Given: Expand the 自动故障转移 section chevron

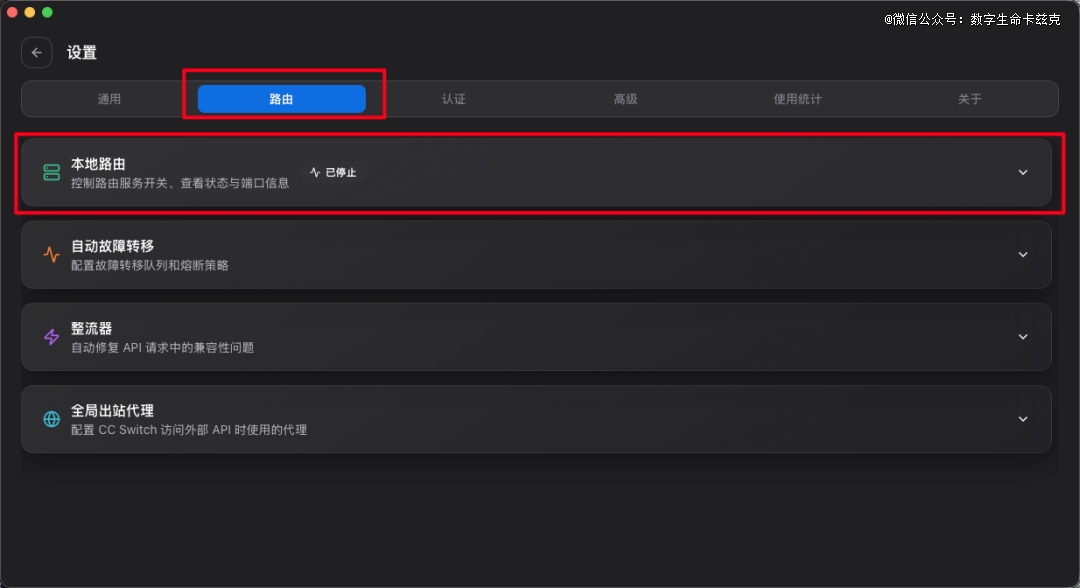Looking at the screenshot, I should (1022, 255).
